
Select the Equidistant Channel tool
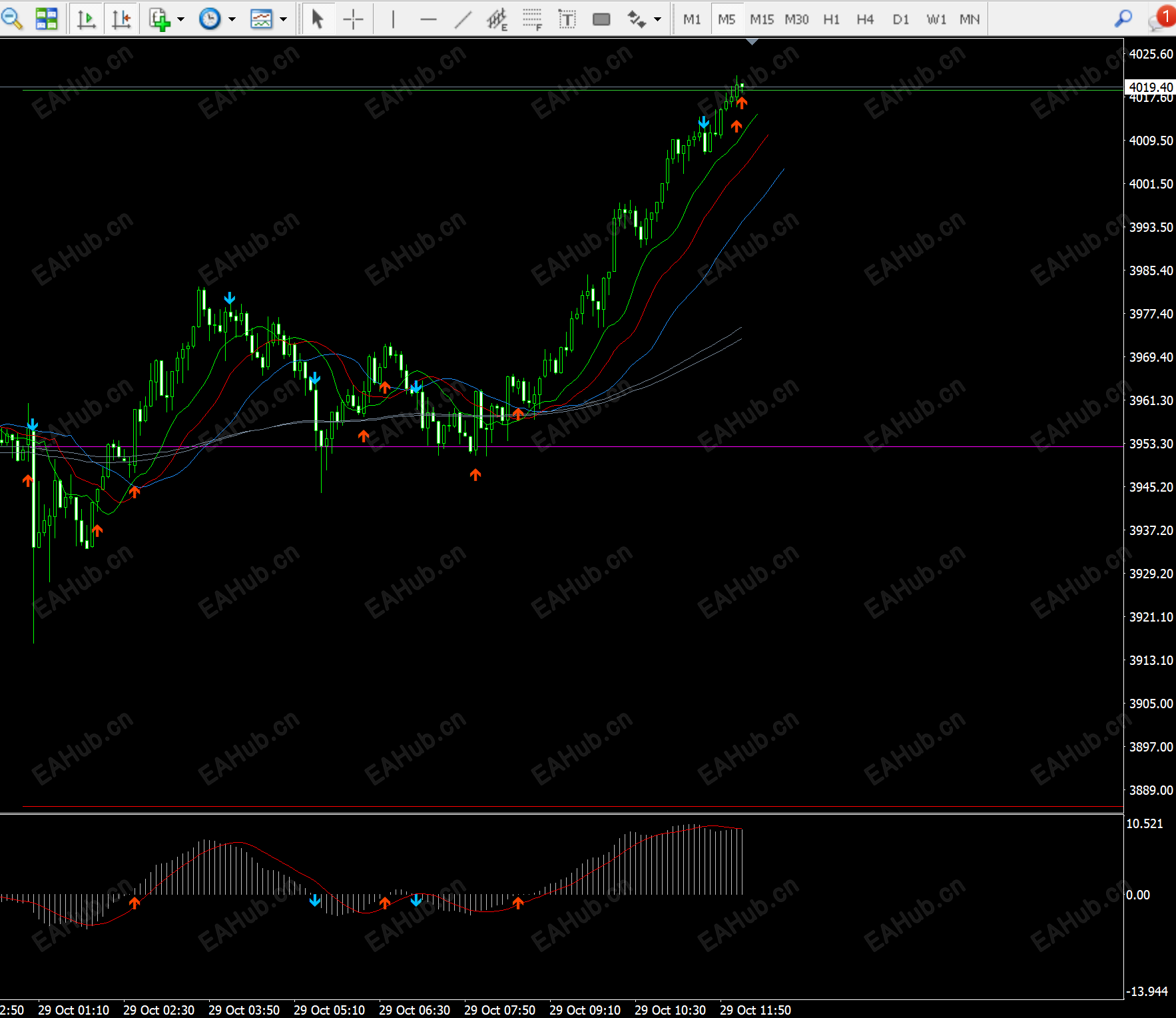[x=497, y=19]
